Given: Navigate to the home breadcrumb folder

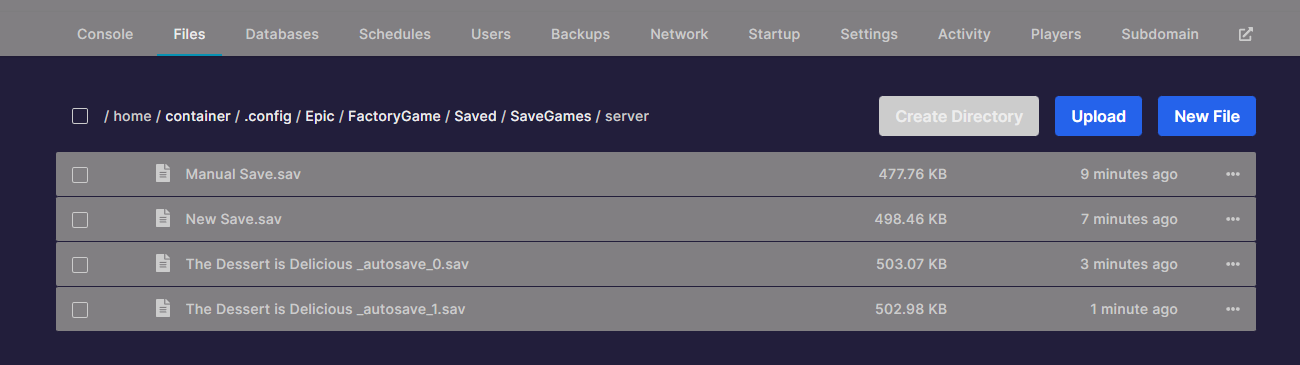Looking at the screenshot, I should pyautogui.click(x=132, y=116).
